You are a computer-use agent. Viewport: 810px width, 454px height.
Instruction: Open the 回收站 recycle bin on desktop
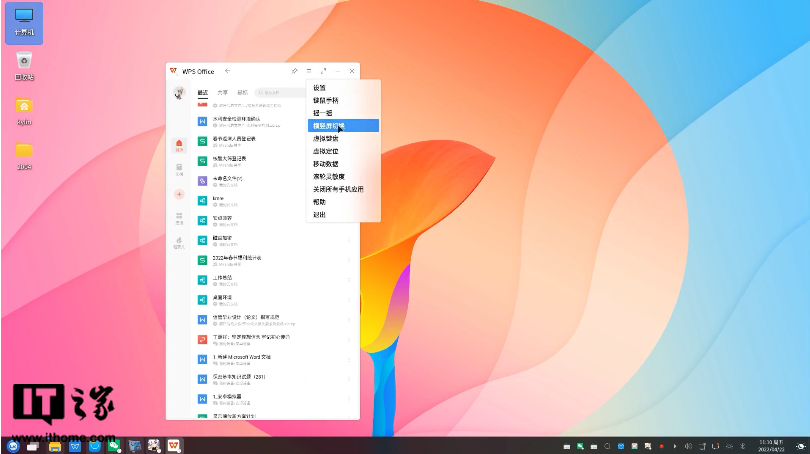[x=24, y=66]
